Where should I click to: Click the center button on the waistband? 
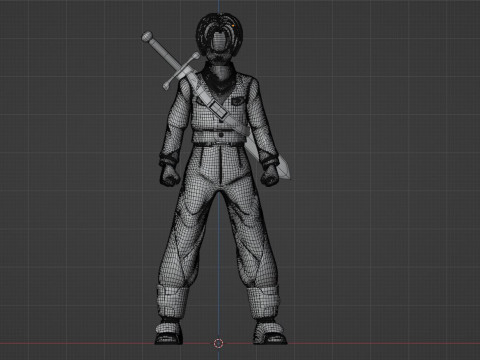[x=221, y=135]
